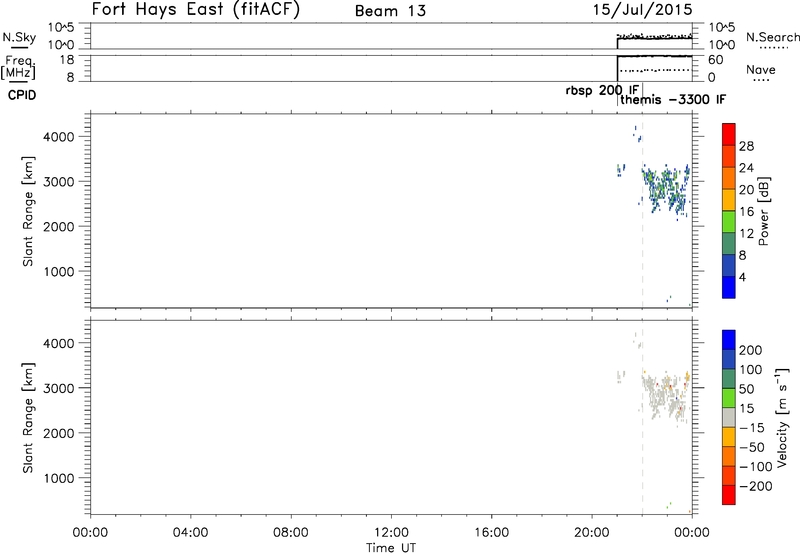
Task: Click the 'Freq. [MHz]' label
Action: [x=19, y=67]
